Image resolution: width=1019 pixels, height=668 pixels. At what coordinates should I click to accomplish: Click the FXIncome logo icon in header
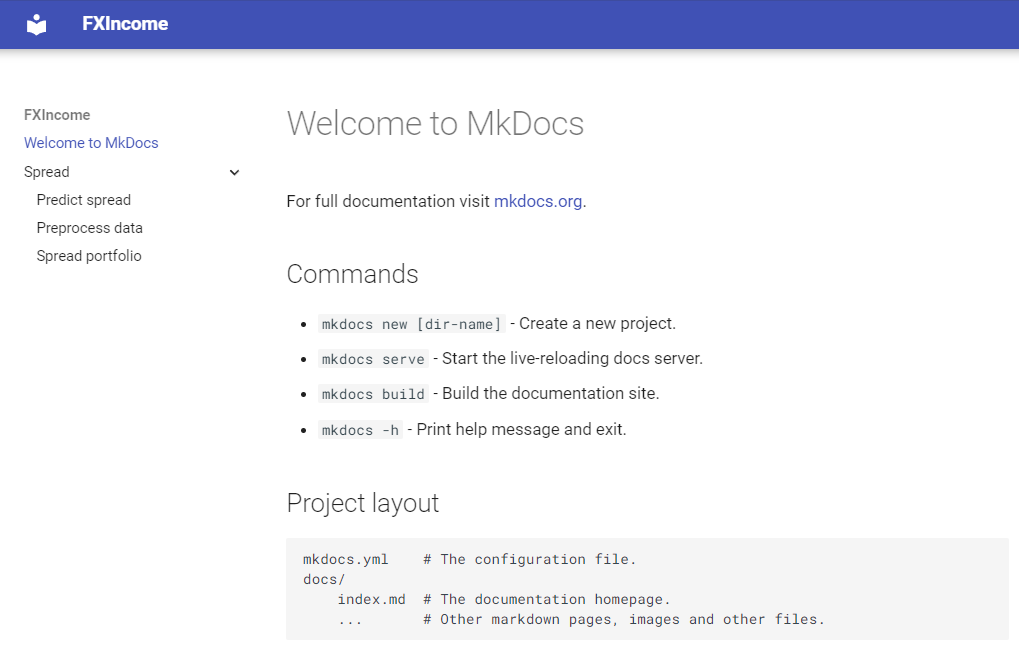click(37, 23)
